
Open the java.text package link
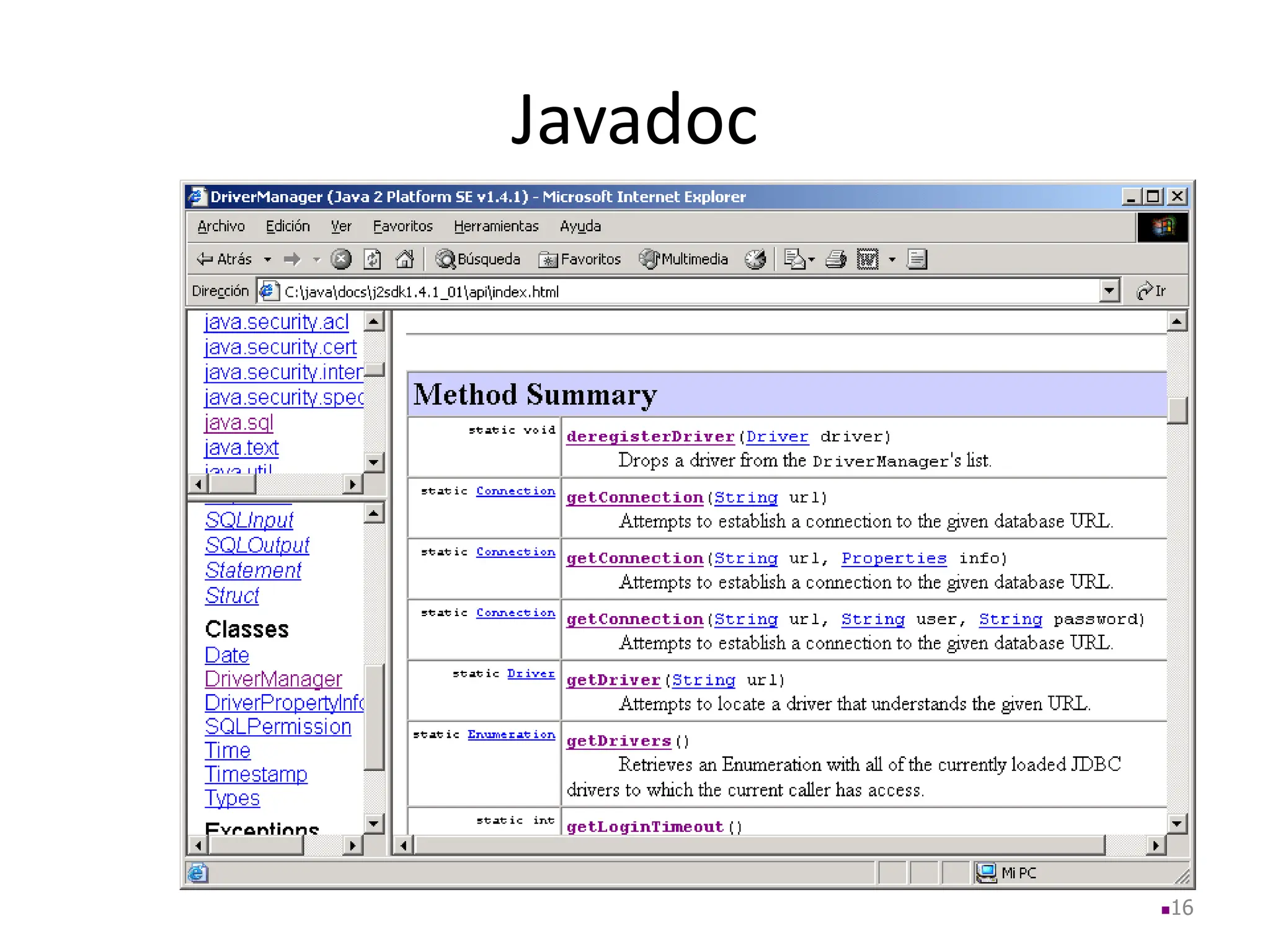pos(242,447)
